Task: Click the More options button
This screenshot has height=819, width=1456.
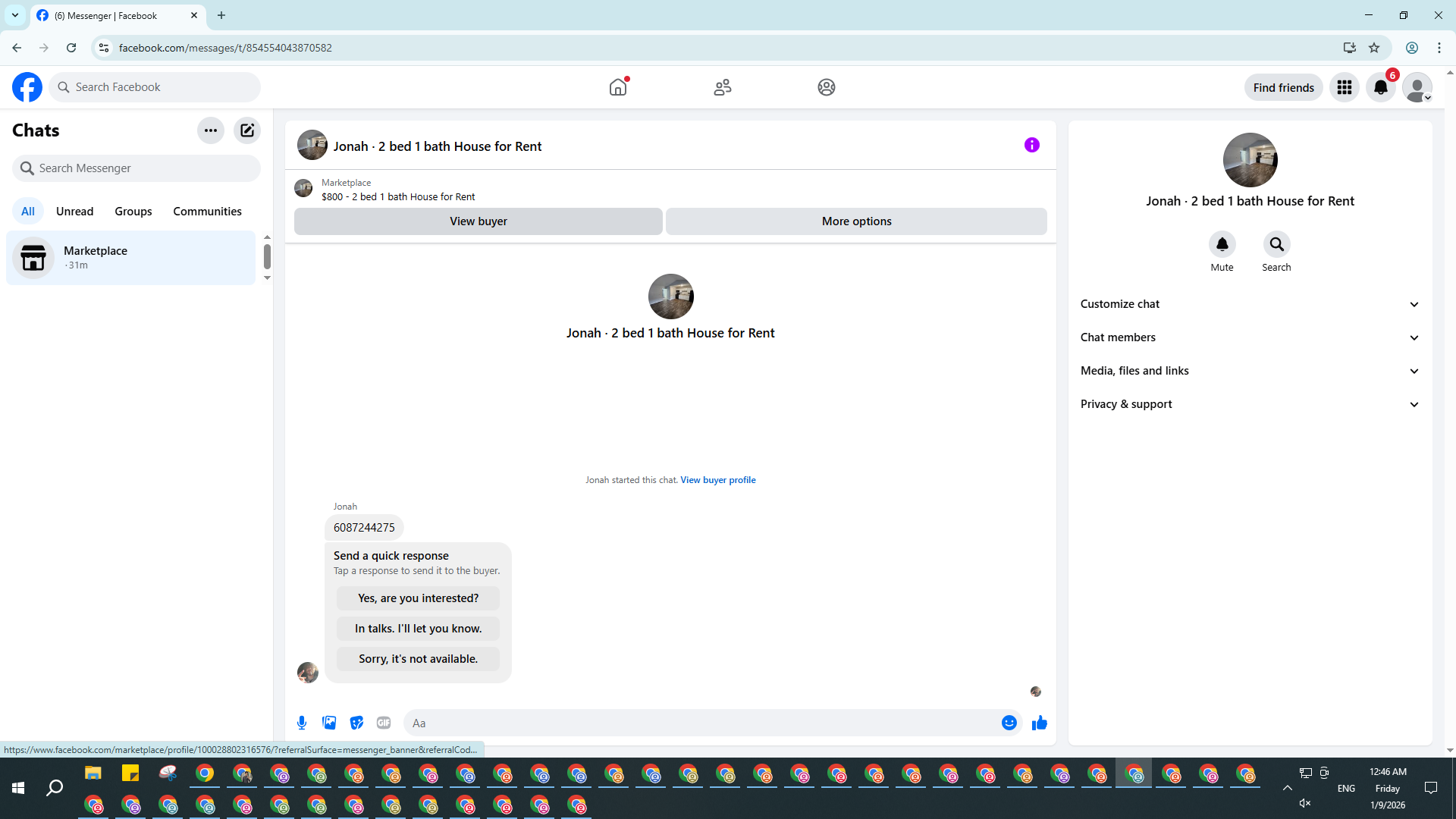Action: (857, 221)
